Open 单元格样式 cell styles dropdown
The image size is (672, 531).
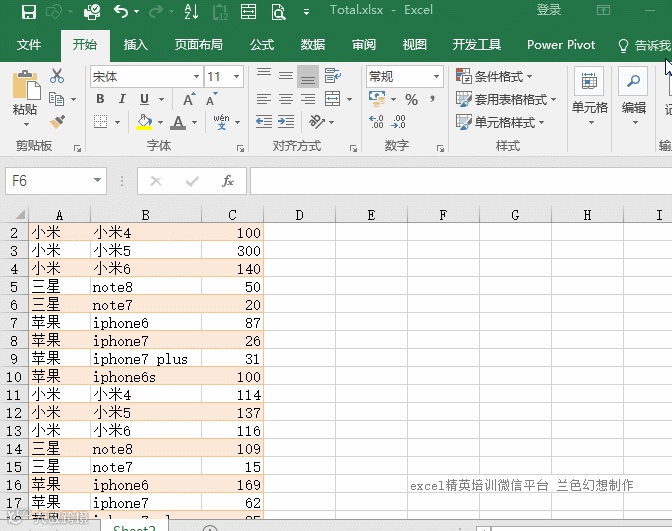click(x=500, y=122)
